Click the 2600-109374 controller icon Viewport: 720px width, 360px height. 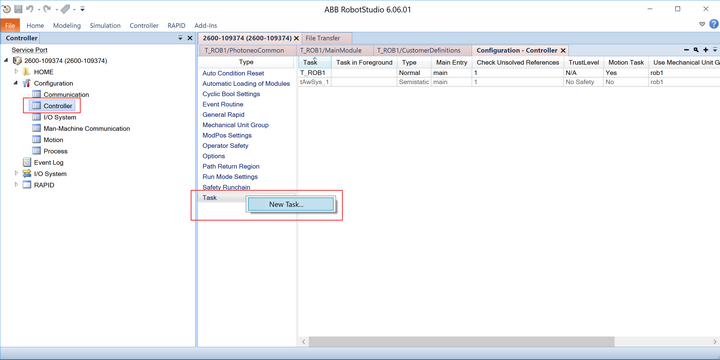tap(17, 61)
